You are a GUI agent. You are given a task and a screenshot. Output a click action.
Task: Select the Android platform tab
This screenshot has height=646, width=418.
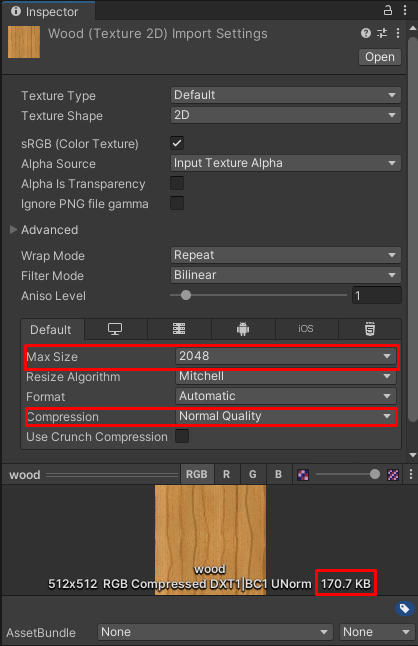[x=243, y=329]
